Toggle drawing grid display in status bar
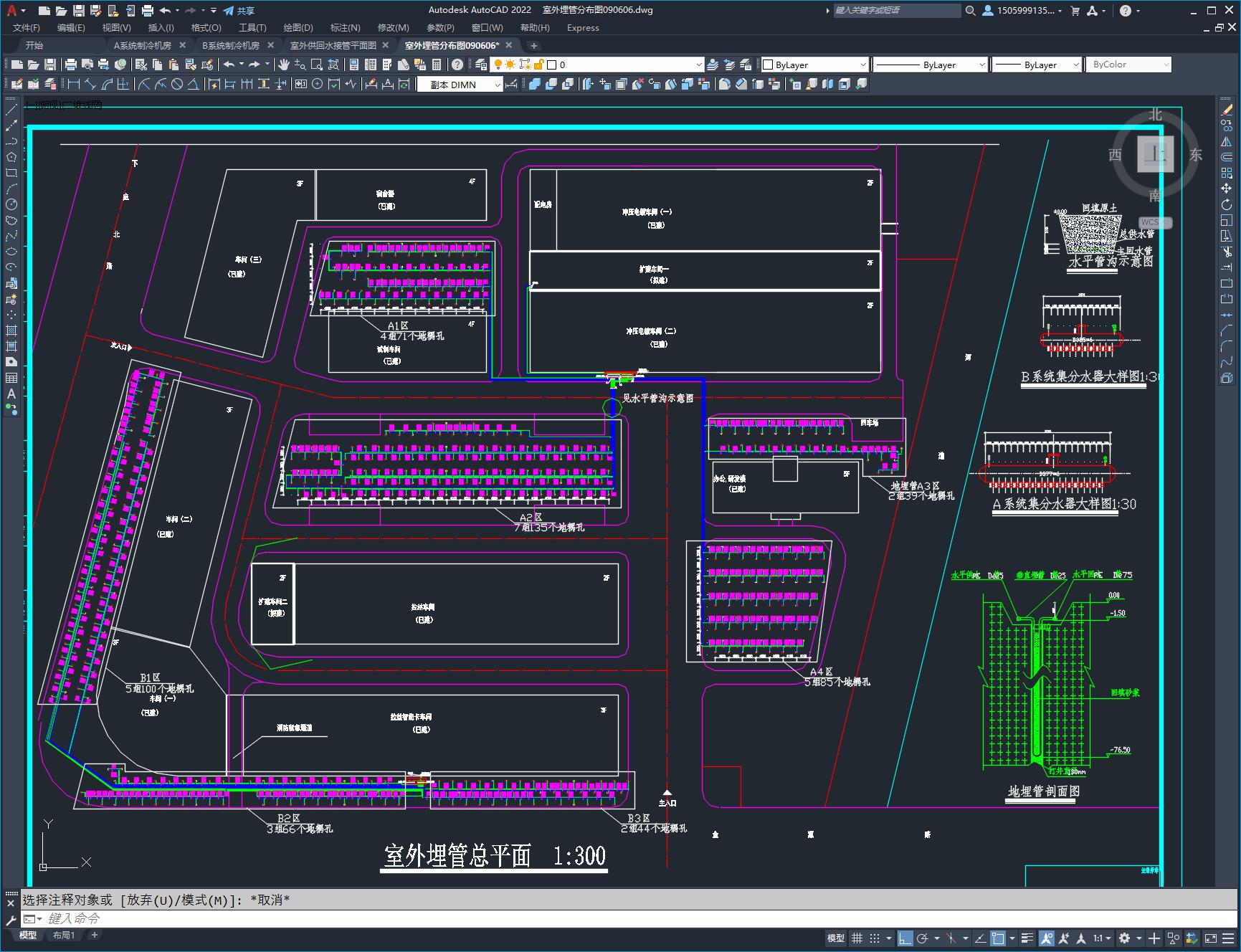 (x=857, y=938)
